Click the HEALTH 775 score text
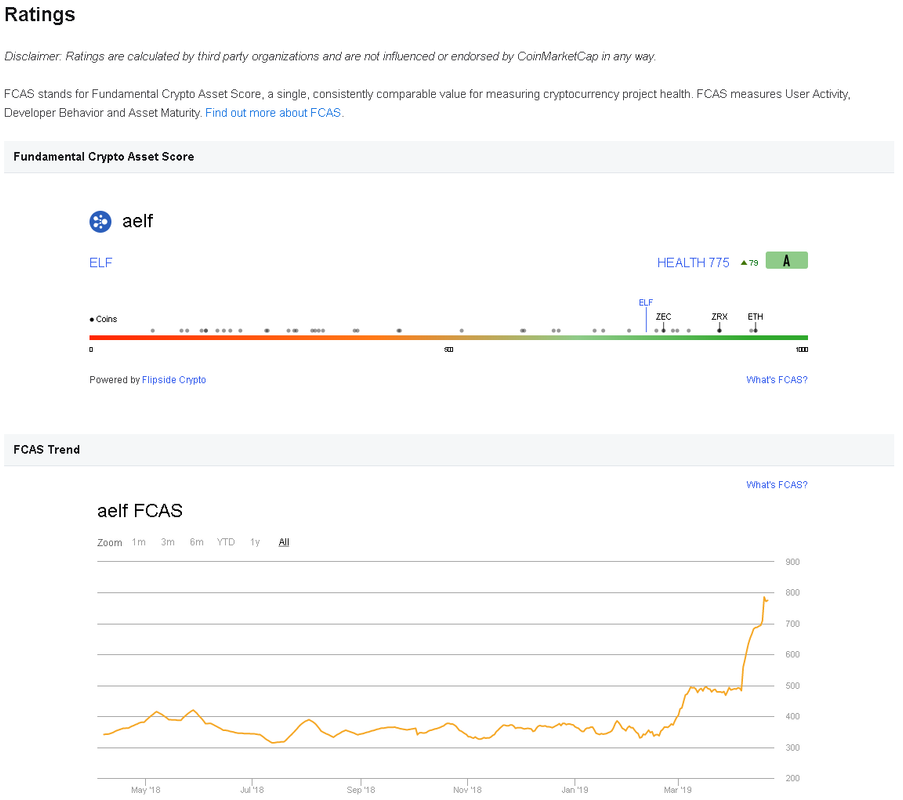The height and width of the screenshot is (800, 903). tap(693, 263)
